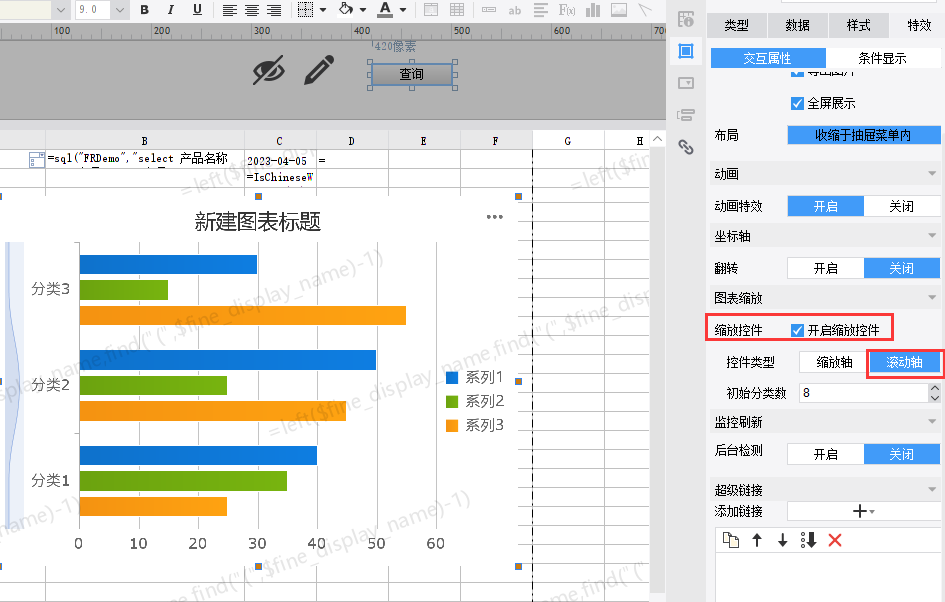
Task: Click the data column icon in cell A1
Action: [x=37, y=159]
